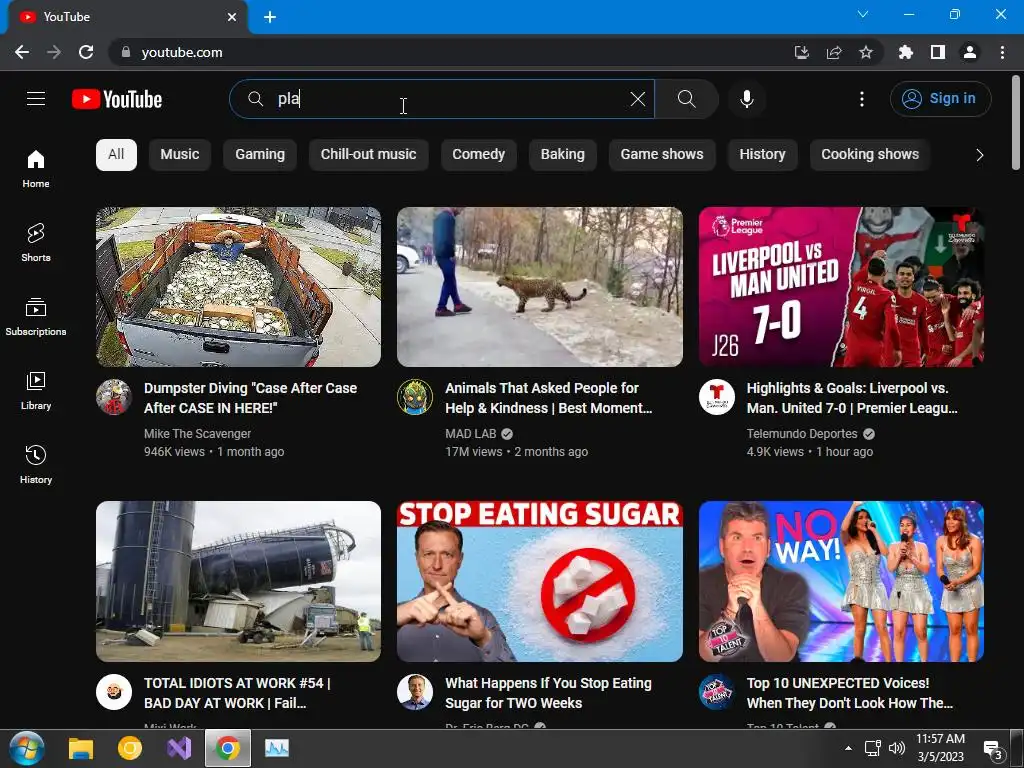Open Library in the sidebar
Viewport: 1024px width, 768px height.
[x=36, y=390]
